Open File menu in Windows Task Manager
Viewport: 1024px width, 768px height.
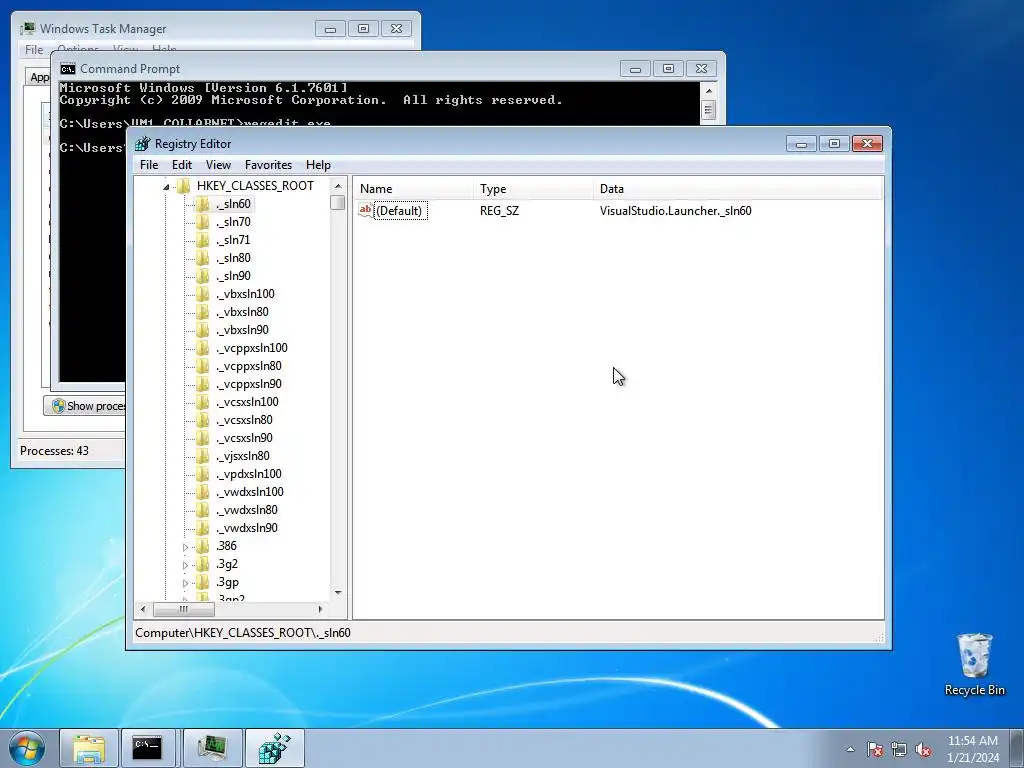tap(34, 50)
